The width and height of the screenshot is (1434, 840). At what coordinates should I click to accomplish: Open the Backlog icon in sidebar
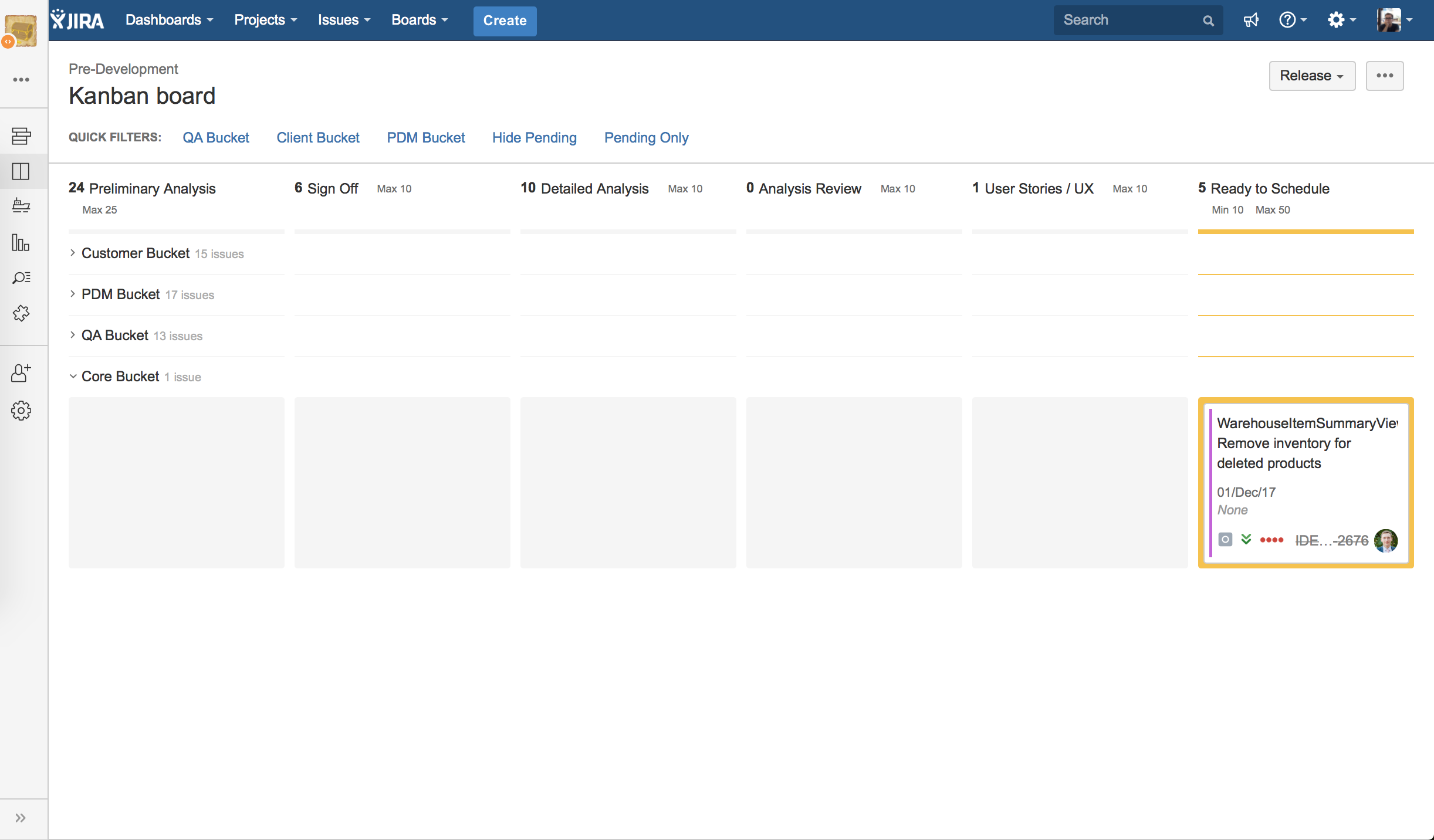pyautogui.click(x=21, y=136)
